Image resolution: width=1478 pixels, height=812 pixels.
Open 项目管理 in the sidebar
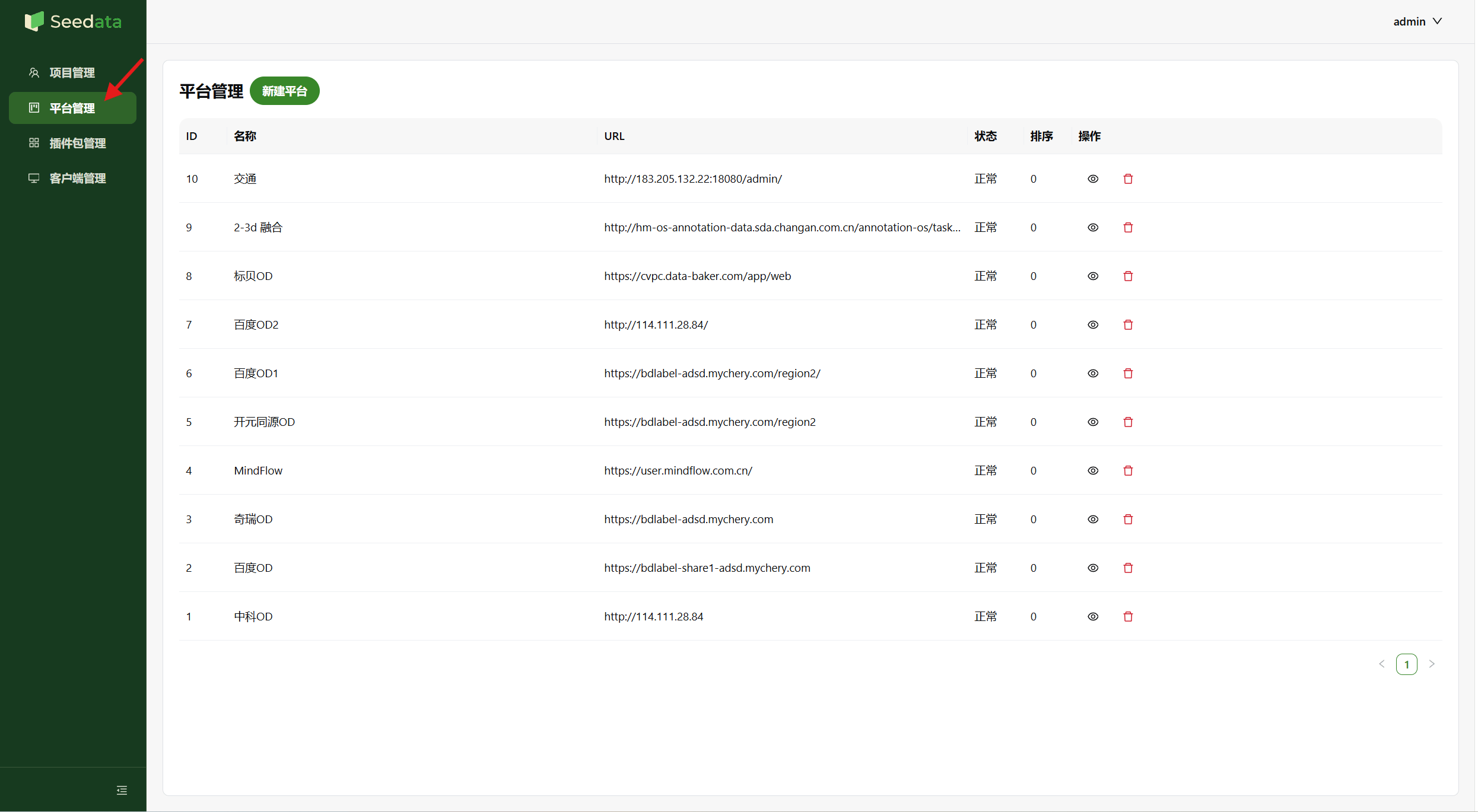[72, 72]
